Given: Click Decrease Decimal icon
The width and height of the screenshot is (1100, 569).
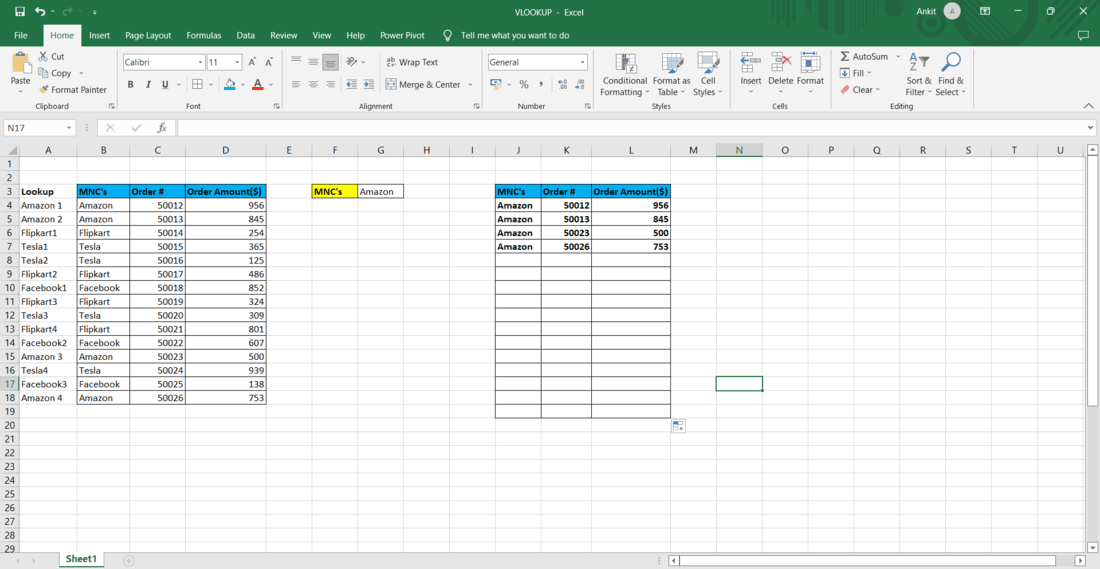Looking at the screenshot, I should [579, 84].
